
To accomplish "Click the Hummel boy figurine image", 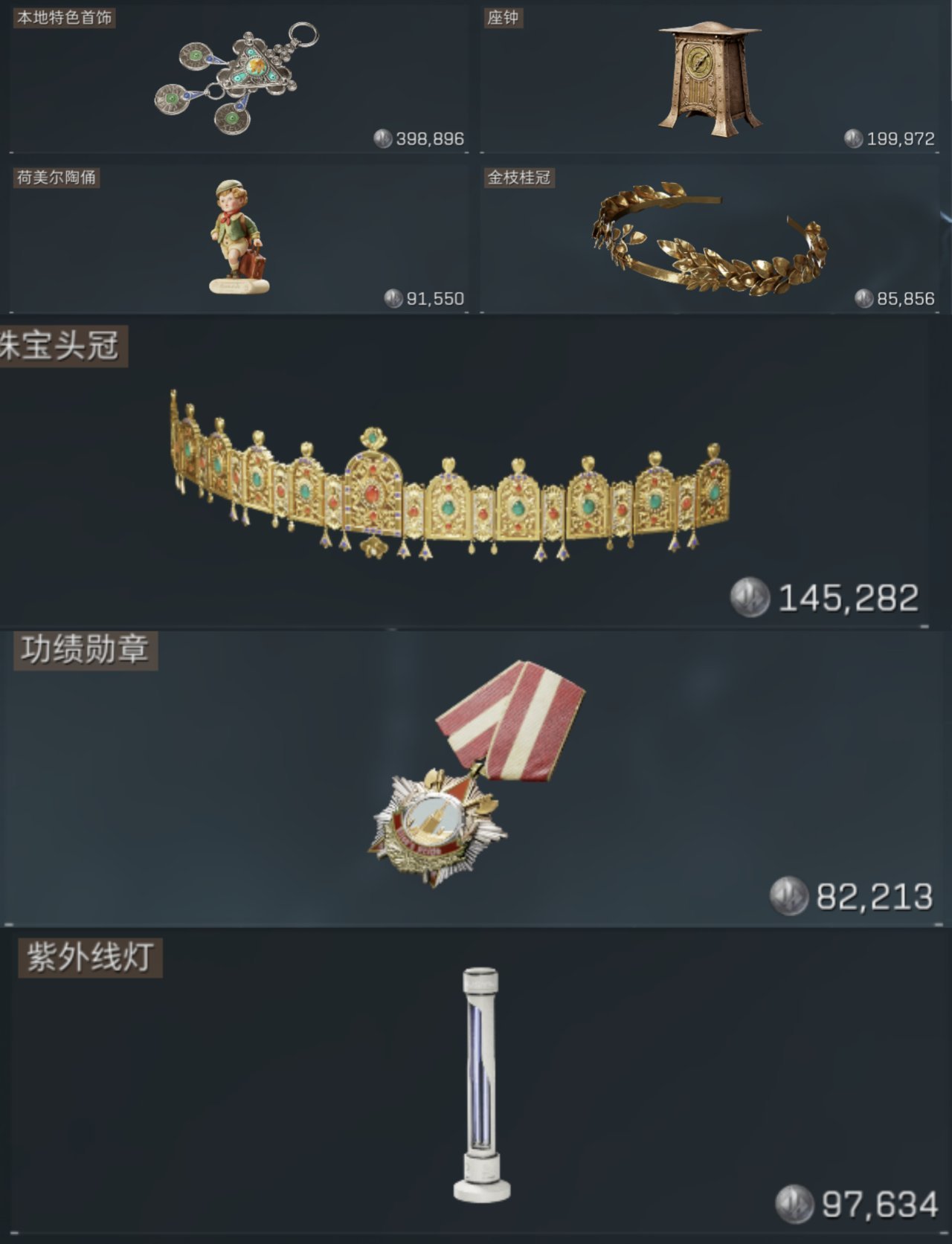I will coord(239,236).
